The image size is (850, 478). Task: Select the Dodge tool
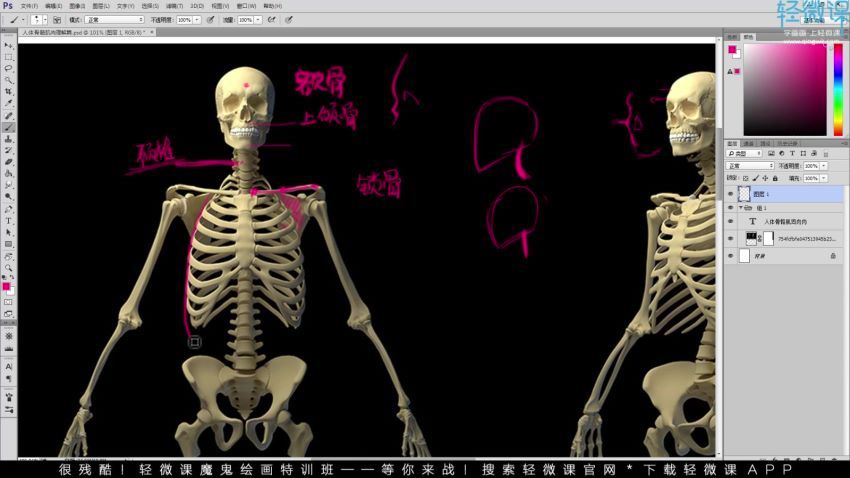coord(8,197)
